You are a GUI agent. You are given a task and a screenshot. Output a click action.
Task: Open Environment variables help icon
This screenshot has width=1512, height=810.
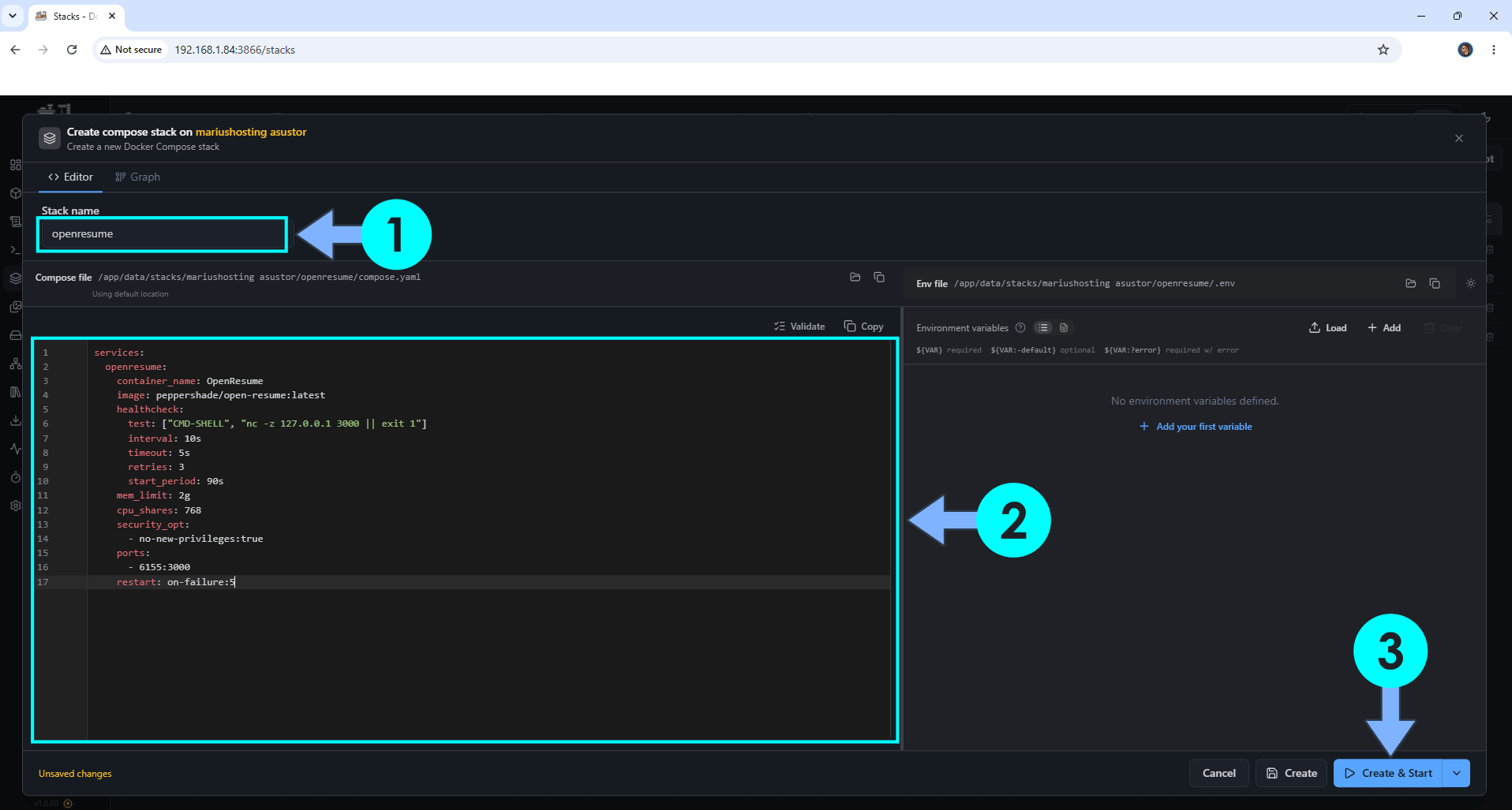coord(1020,327)
